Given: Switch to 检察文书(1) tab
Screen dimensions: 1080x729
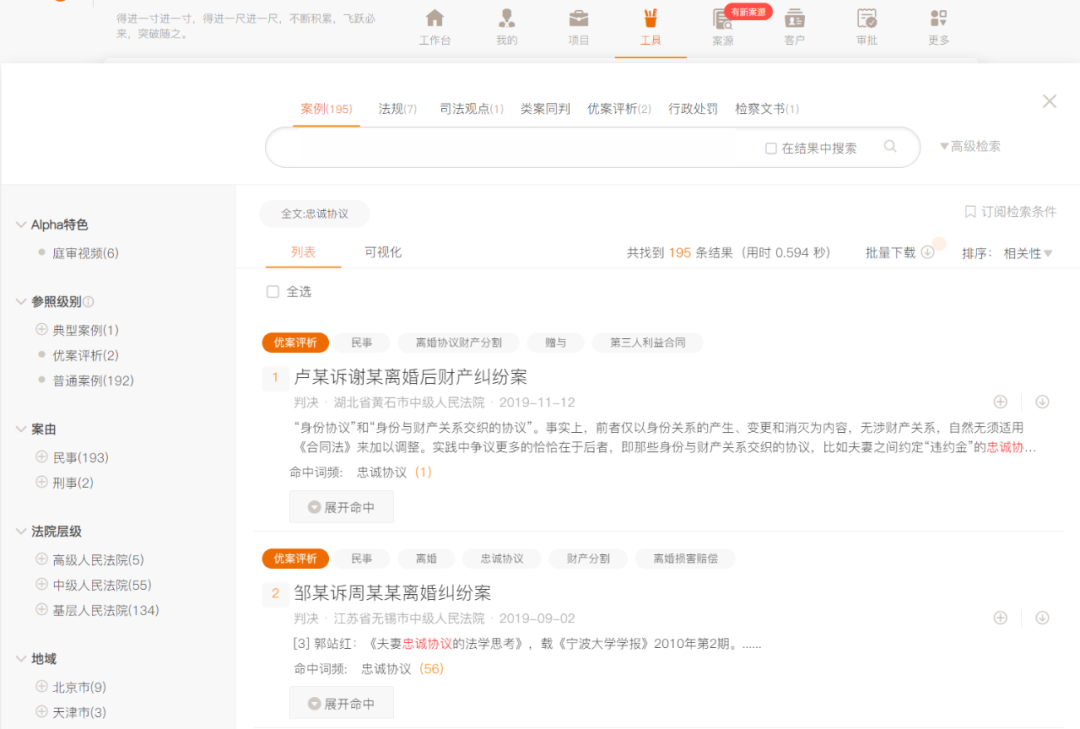Looking at the screenshot, I should 767,109.
